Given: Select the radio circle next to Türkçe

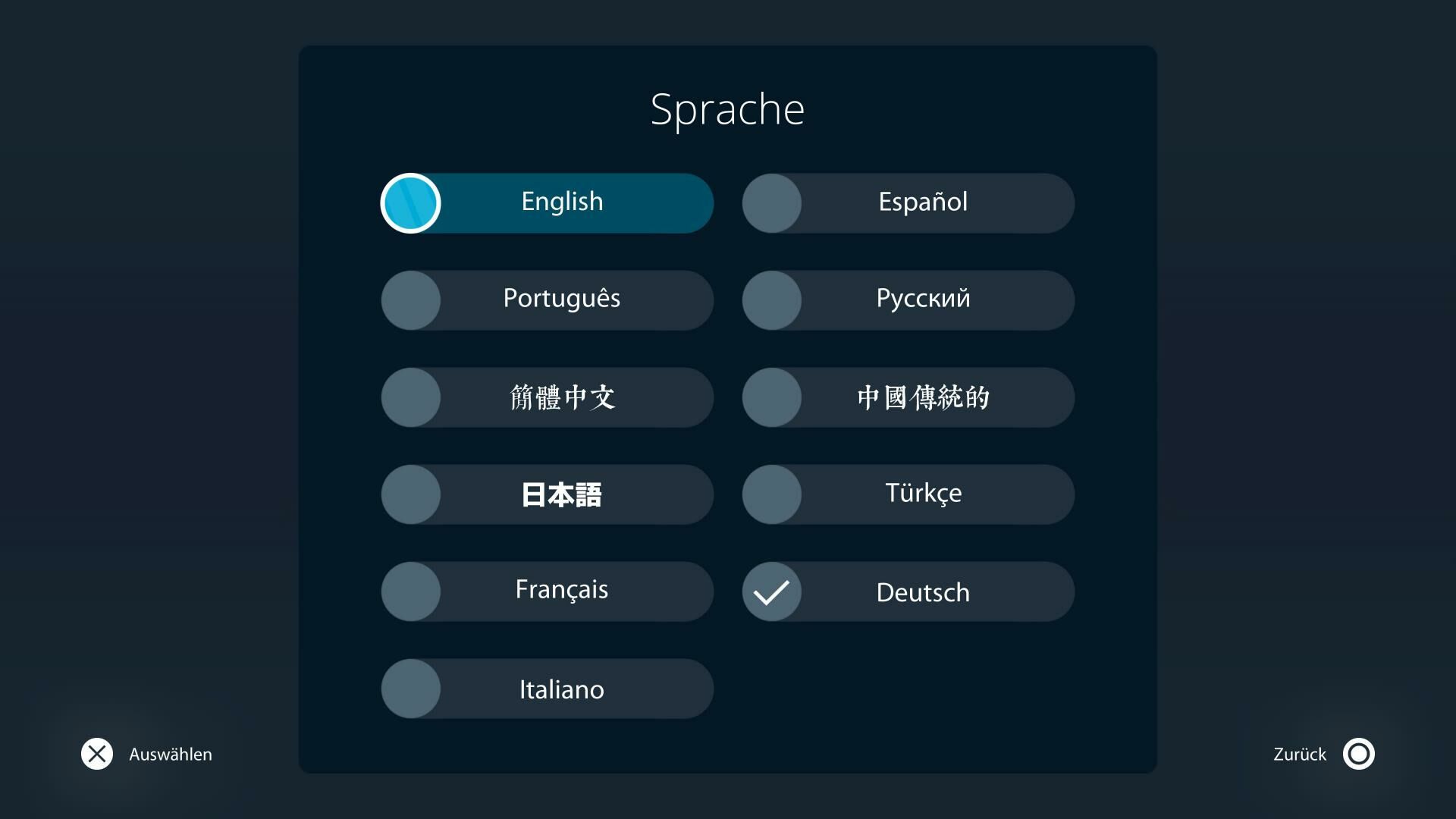Looking at the screenshot, I should pos(772,494).
